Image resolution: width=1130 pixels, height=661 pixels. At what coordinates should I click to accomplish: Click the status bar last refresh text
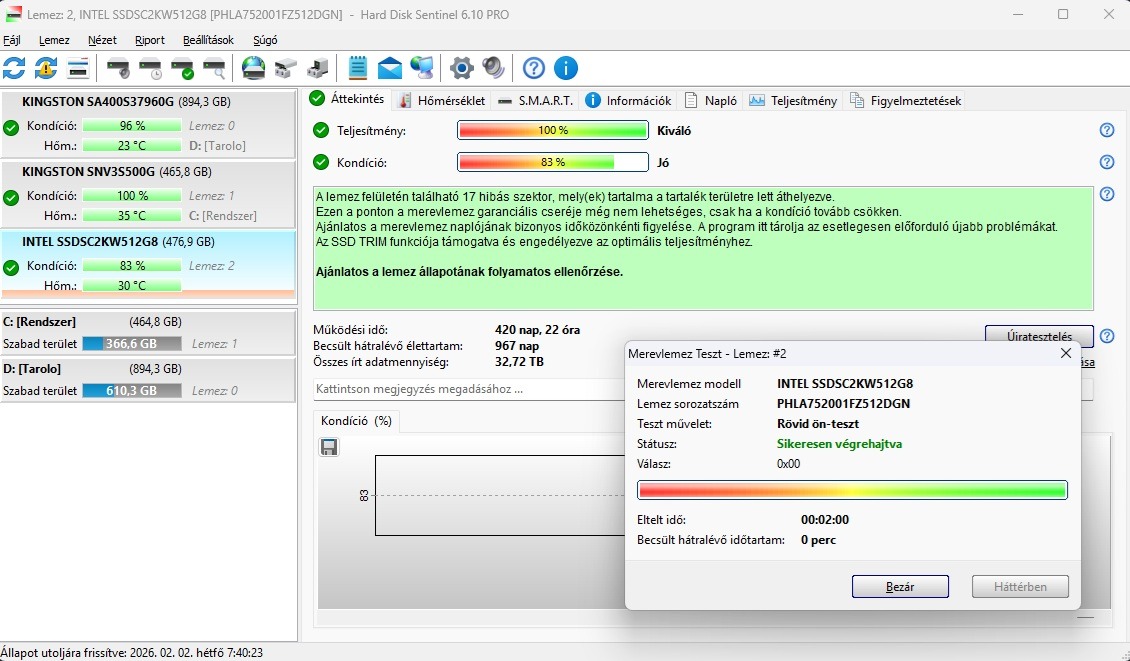(x=132, y=652)
